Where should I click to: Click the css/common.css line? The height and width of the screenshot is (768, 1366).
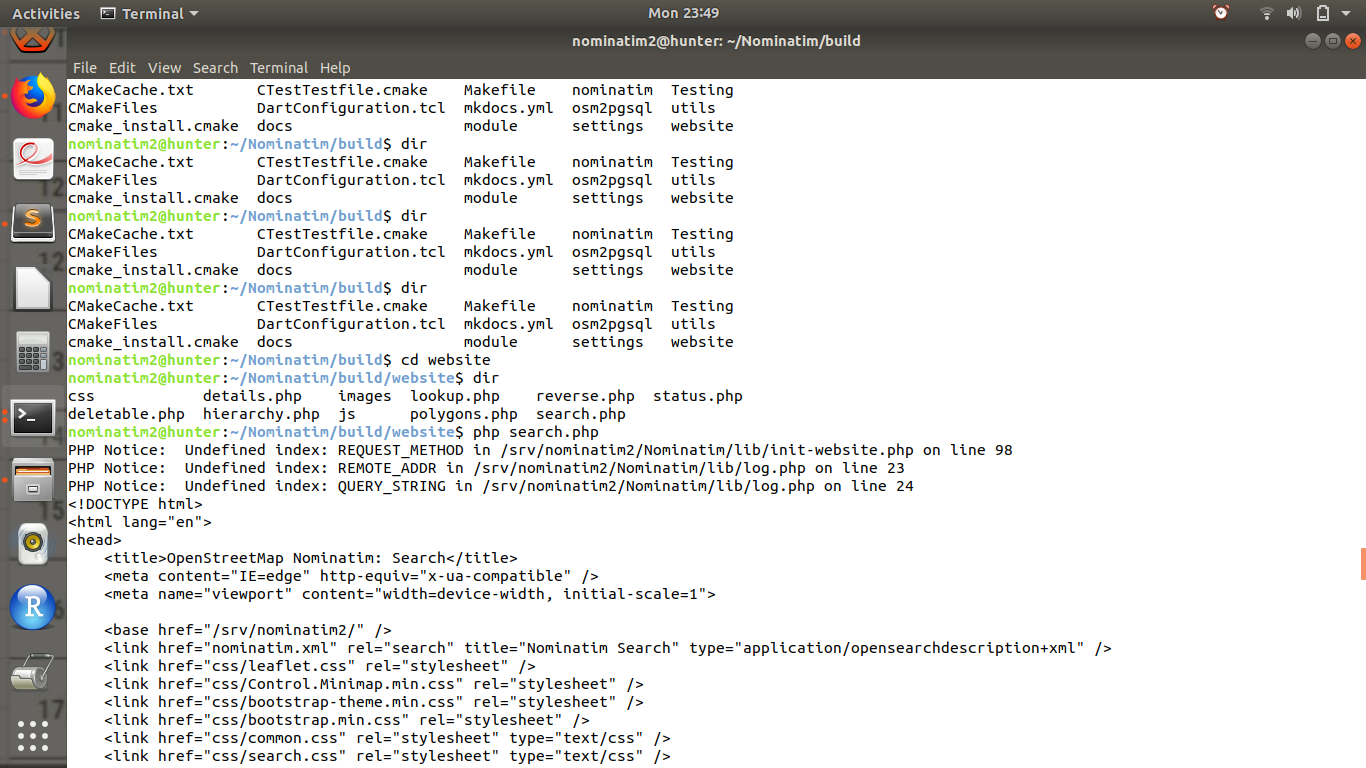387,738
